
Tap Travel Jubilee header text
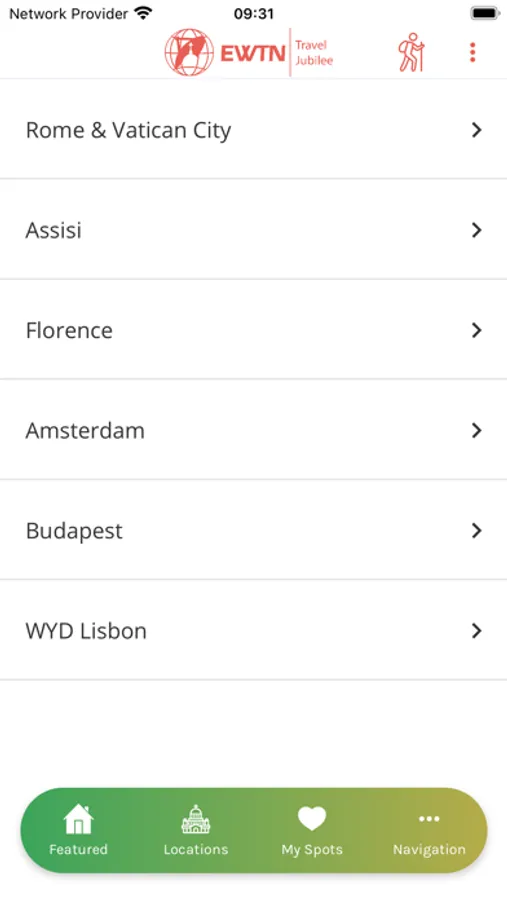tap(314, 53)
